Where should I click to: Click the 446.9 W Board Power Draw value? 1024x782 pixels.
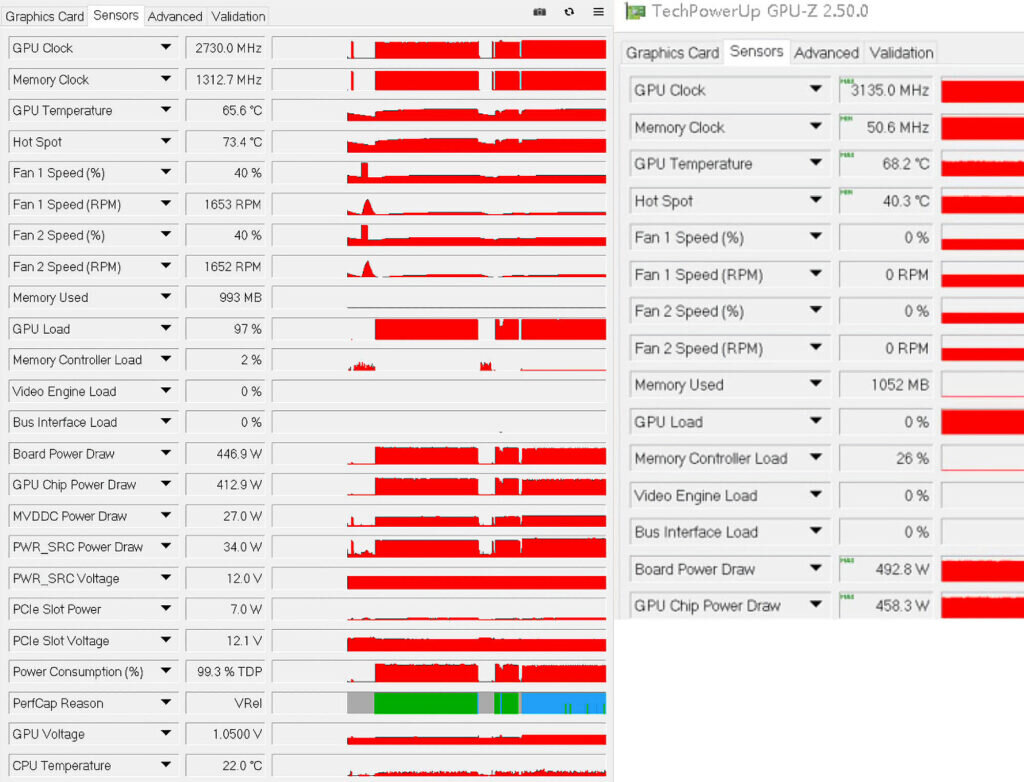(x=225, y=453)
